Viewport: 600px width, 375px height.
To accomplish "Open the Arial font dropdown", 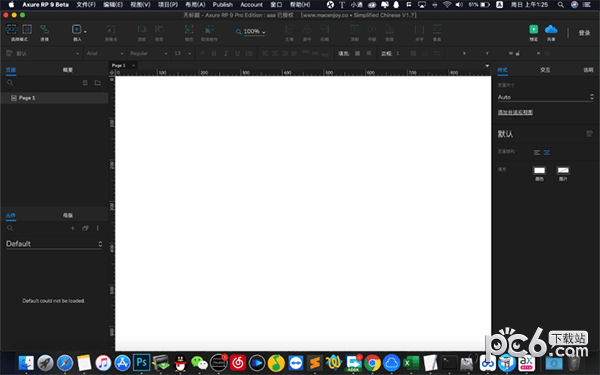I will (x=104, y=53).
